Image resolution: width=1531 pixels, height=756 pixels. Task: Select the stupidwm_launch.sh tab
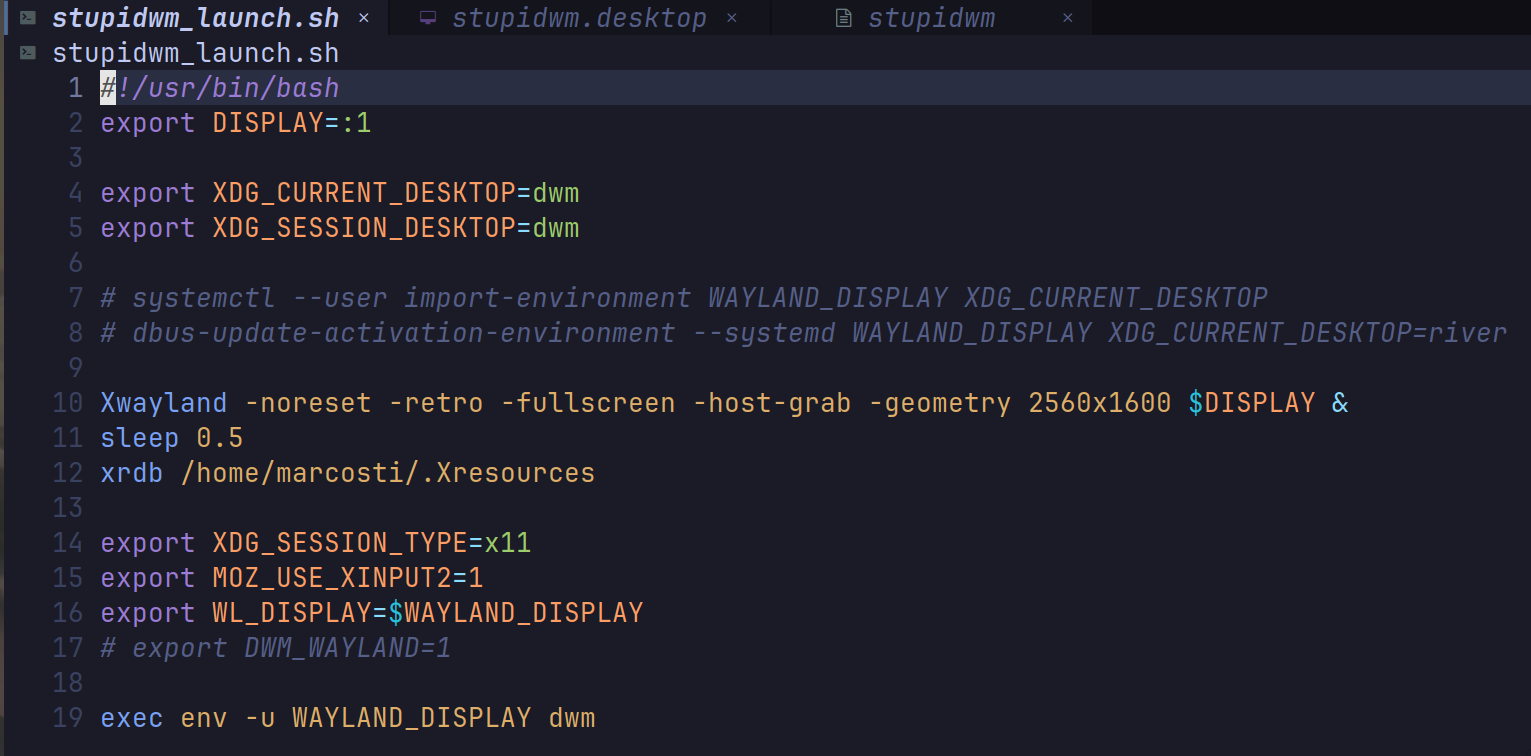(x=195, y=18)
